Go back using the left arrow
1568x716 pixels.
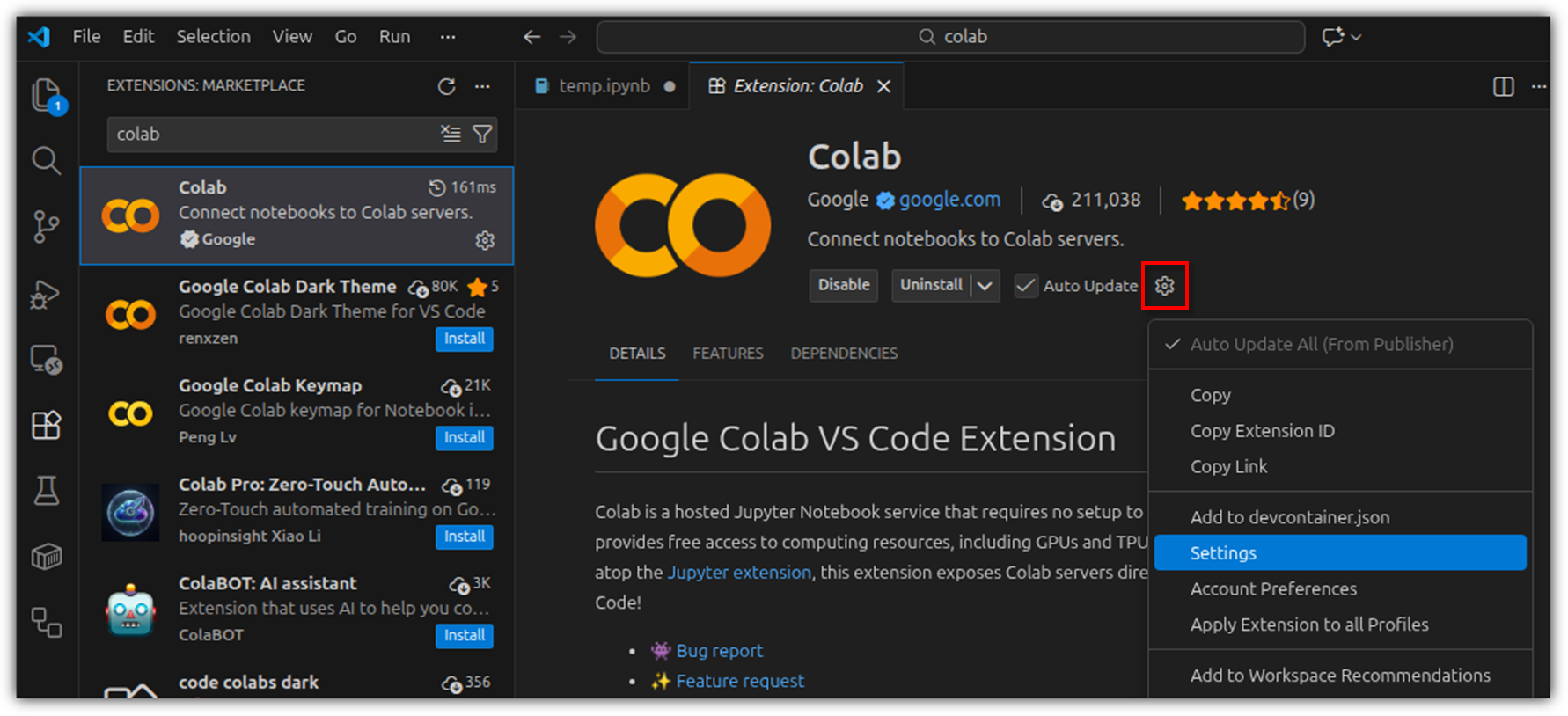point(532,37)
